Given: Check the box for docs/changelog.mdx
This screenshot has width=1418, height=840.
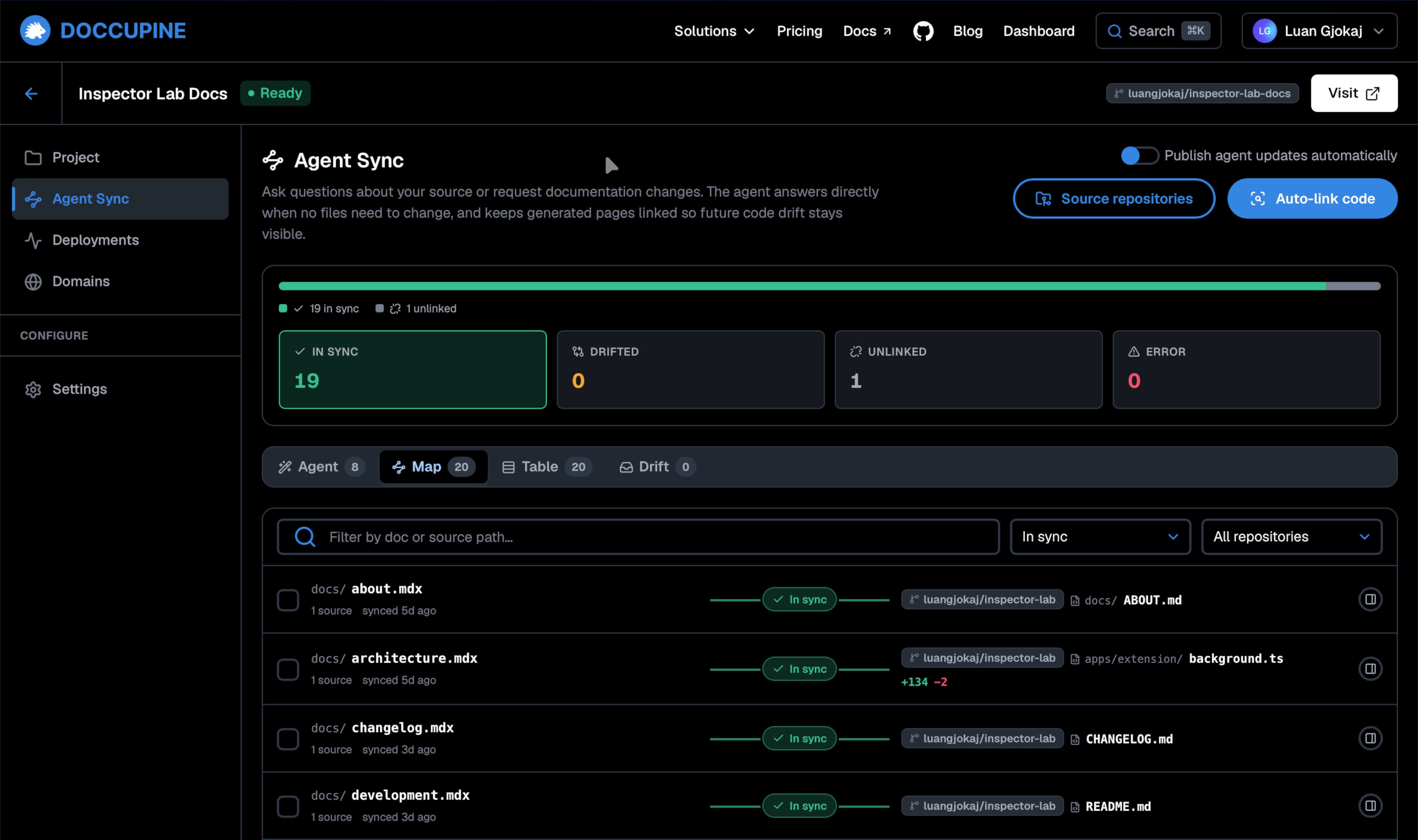Looking at the screenshot, I should [x=288, y=739].
